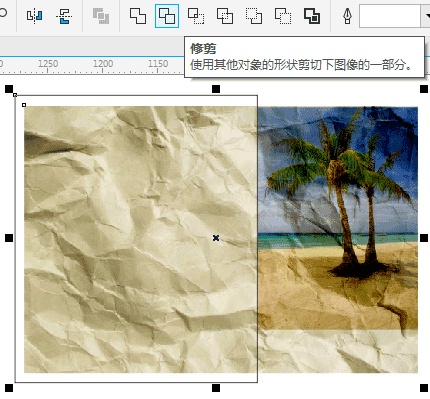The image size is (430, 399).
Task: Click the Mirror Horizontally icon
Action: coord(34,16)
